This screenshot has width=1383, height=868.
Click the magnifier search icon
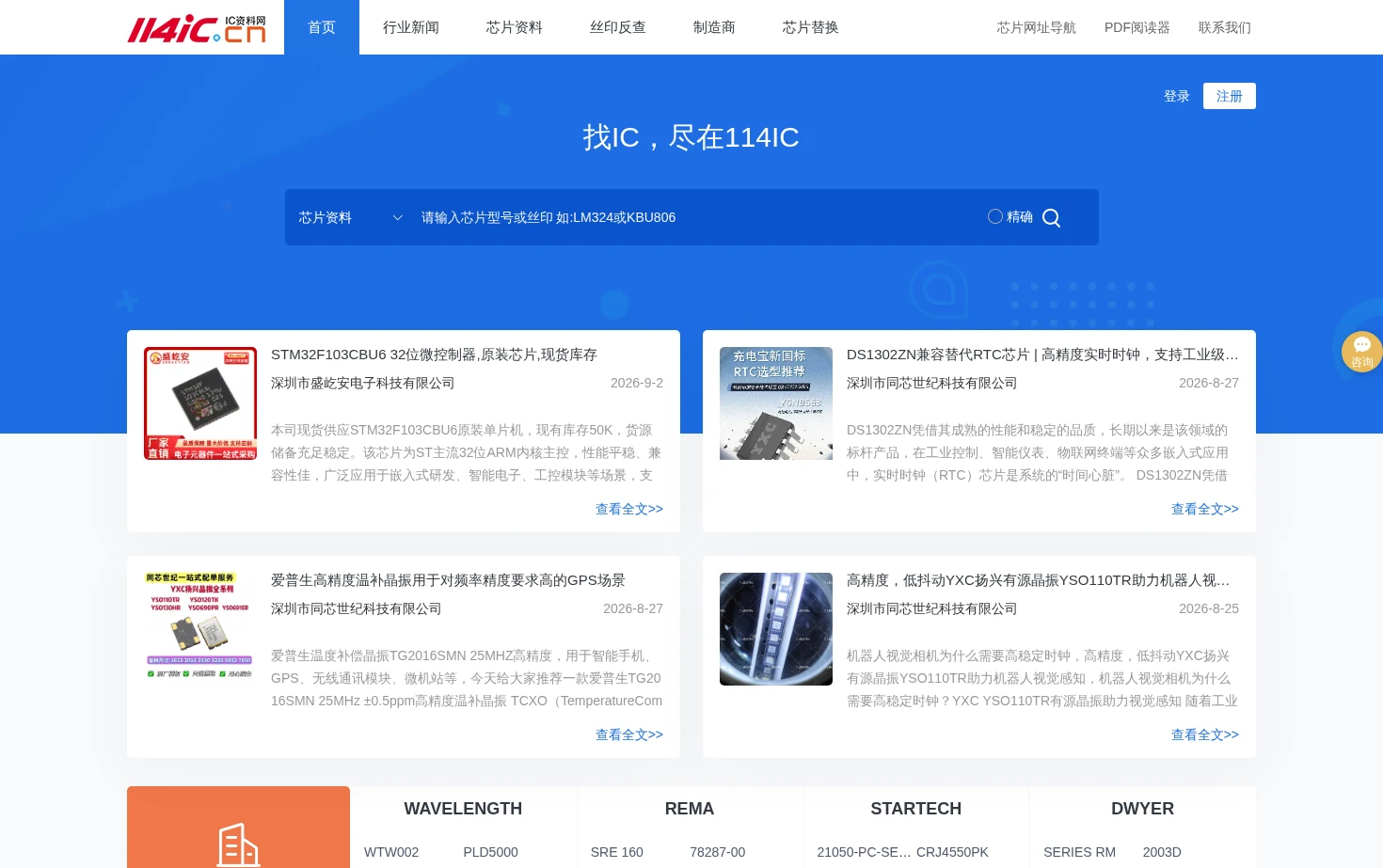(x=1052, y=218)
